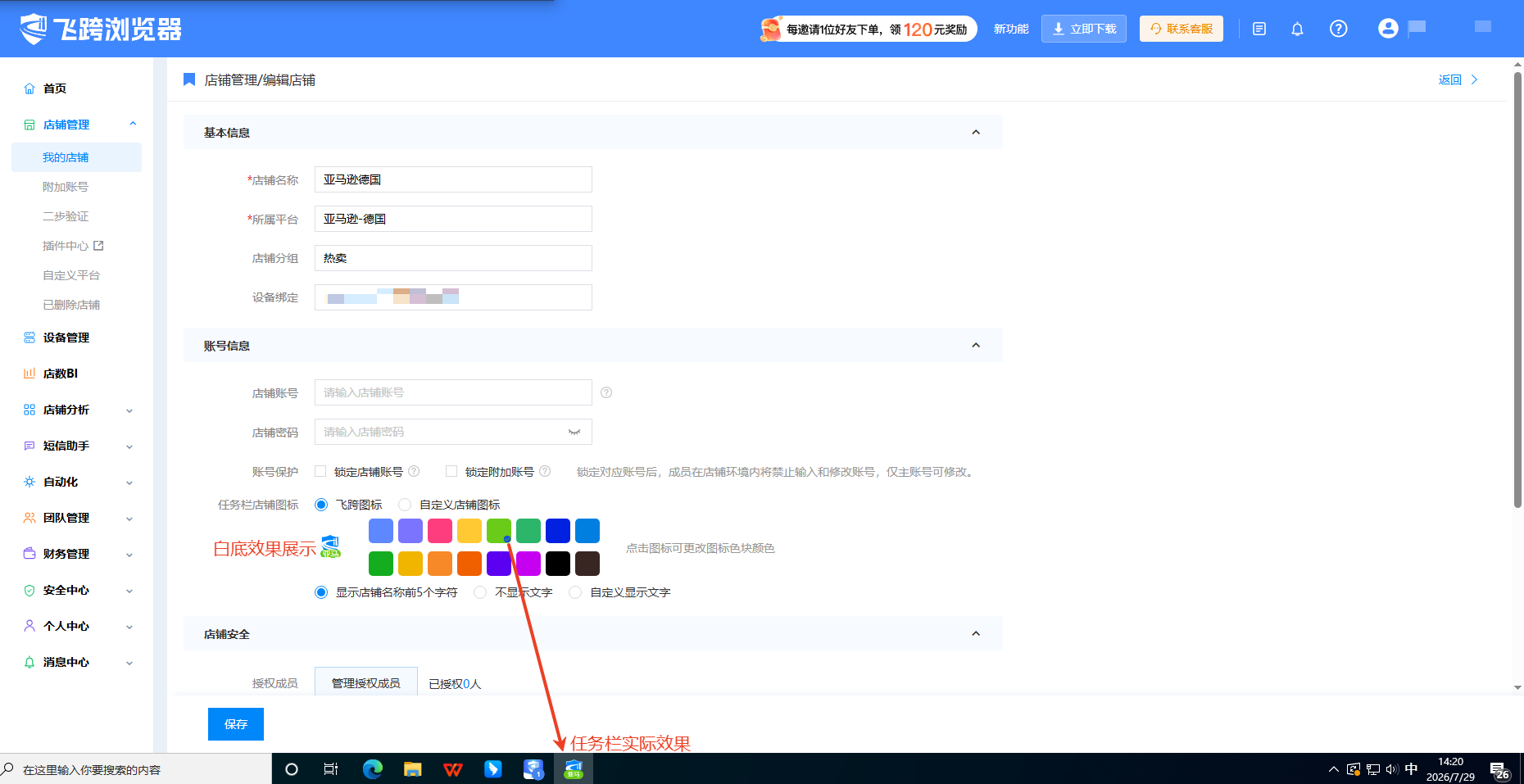
Task: Pick the black icon color swatch
Action: point(558,564)
